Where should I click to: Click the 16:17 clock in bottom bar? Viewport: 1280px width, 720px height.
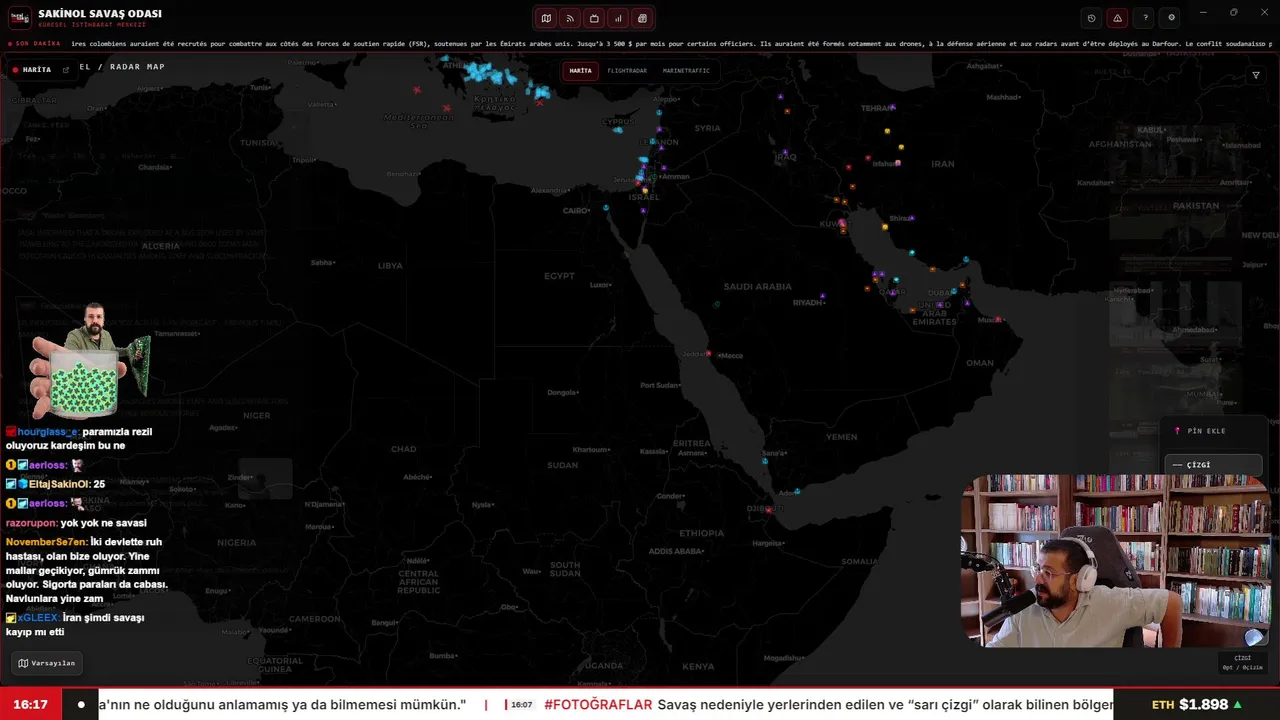[30, 704]
